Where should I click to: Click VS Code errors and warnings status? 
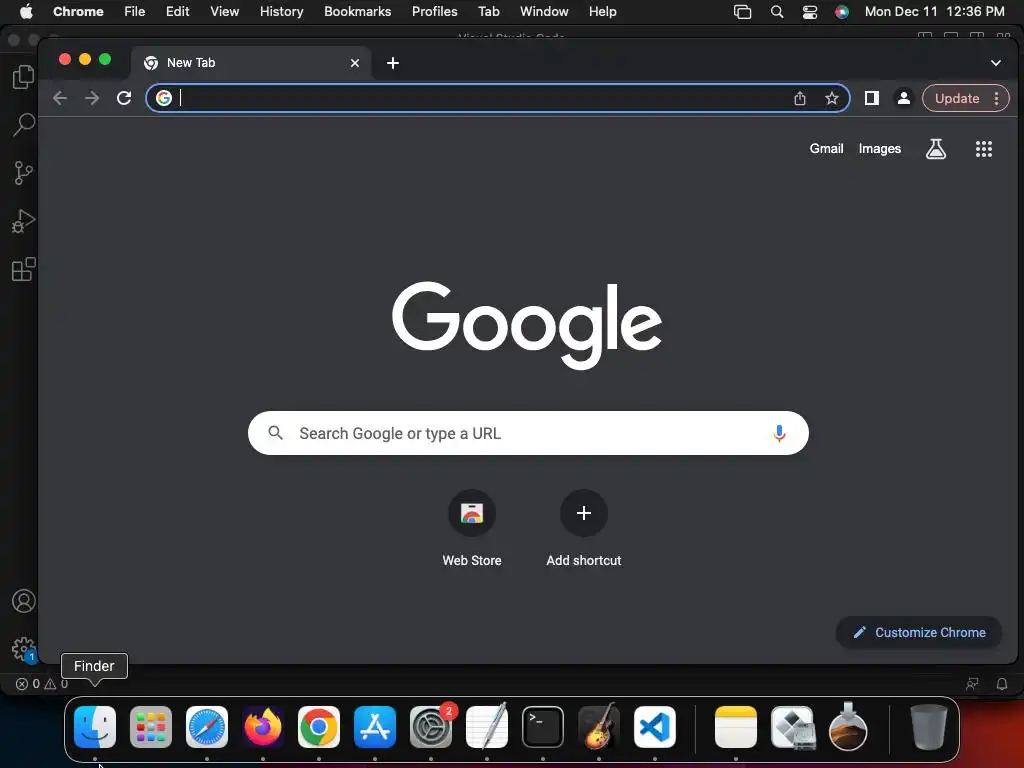(42, 684)
